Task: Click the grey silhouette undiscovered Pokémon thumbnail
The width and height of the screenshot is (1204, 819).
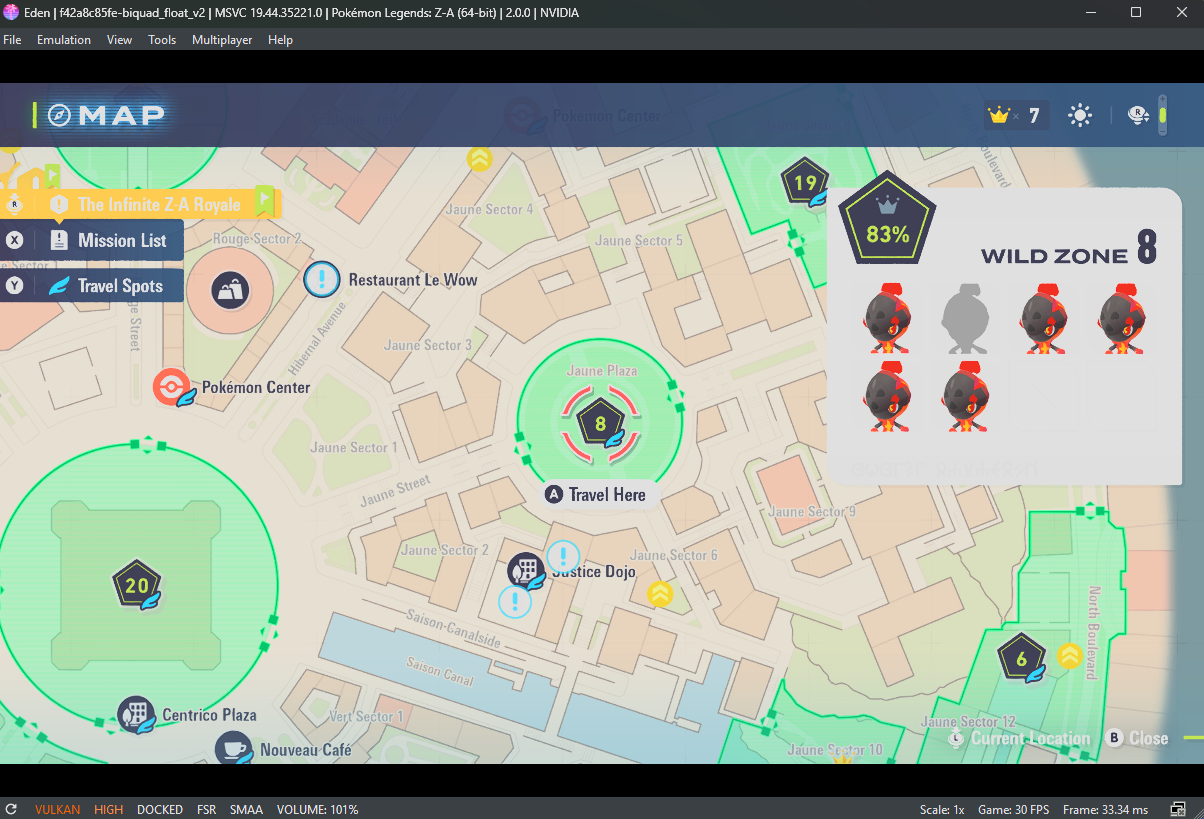Action: point(965,319)
